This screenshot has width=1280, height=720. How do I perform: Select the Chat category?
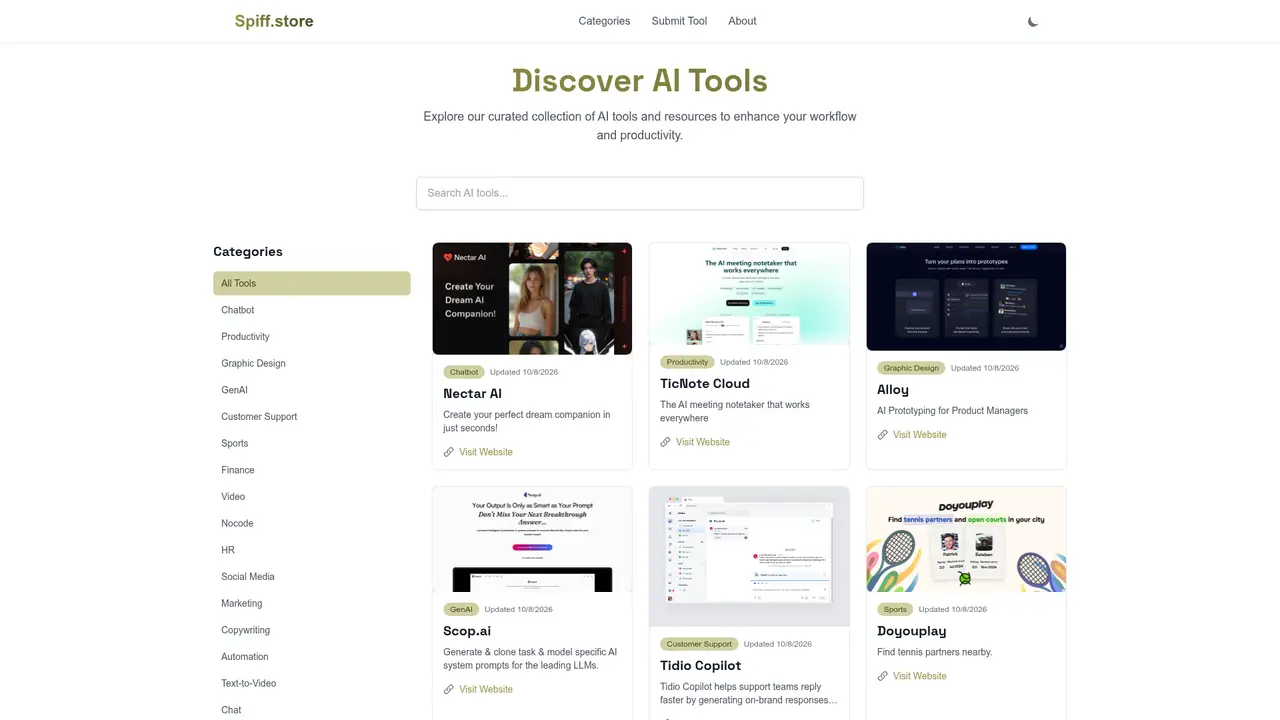click(312, 710)
